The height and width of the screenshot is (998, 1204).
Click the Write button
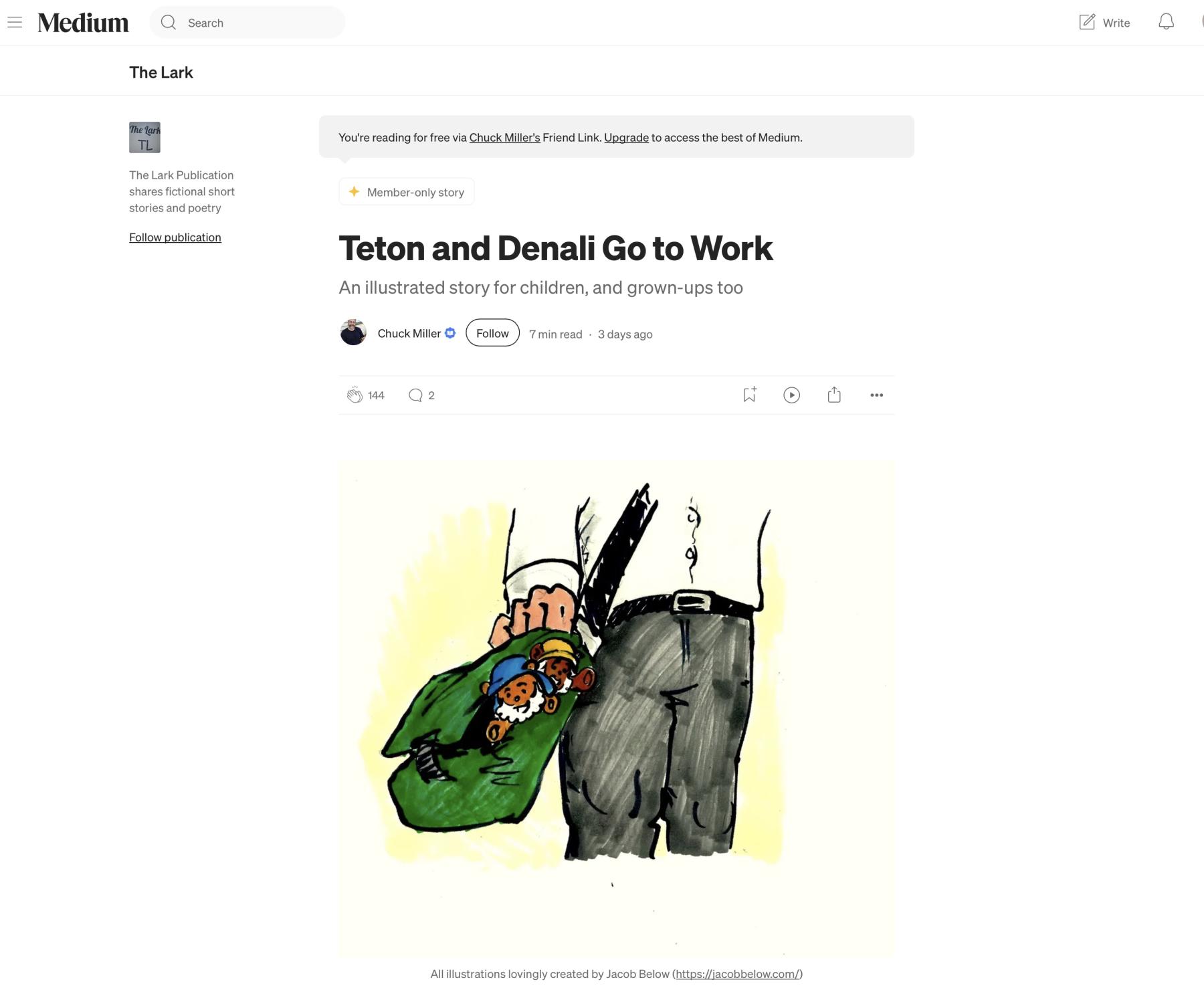click(x=1104, y=23)
